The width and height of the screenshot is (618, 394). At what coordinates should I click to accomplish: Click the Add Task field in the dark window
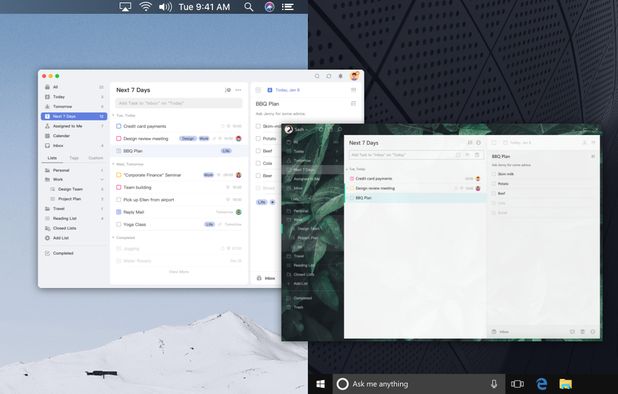pyautogui.click(x=416, y=155)
